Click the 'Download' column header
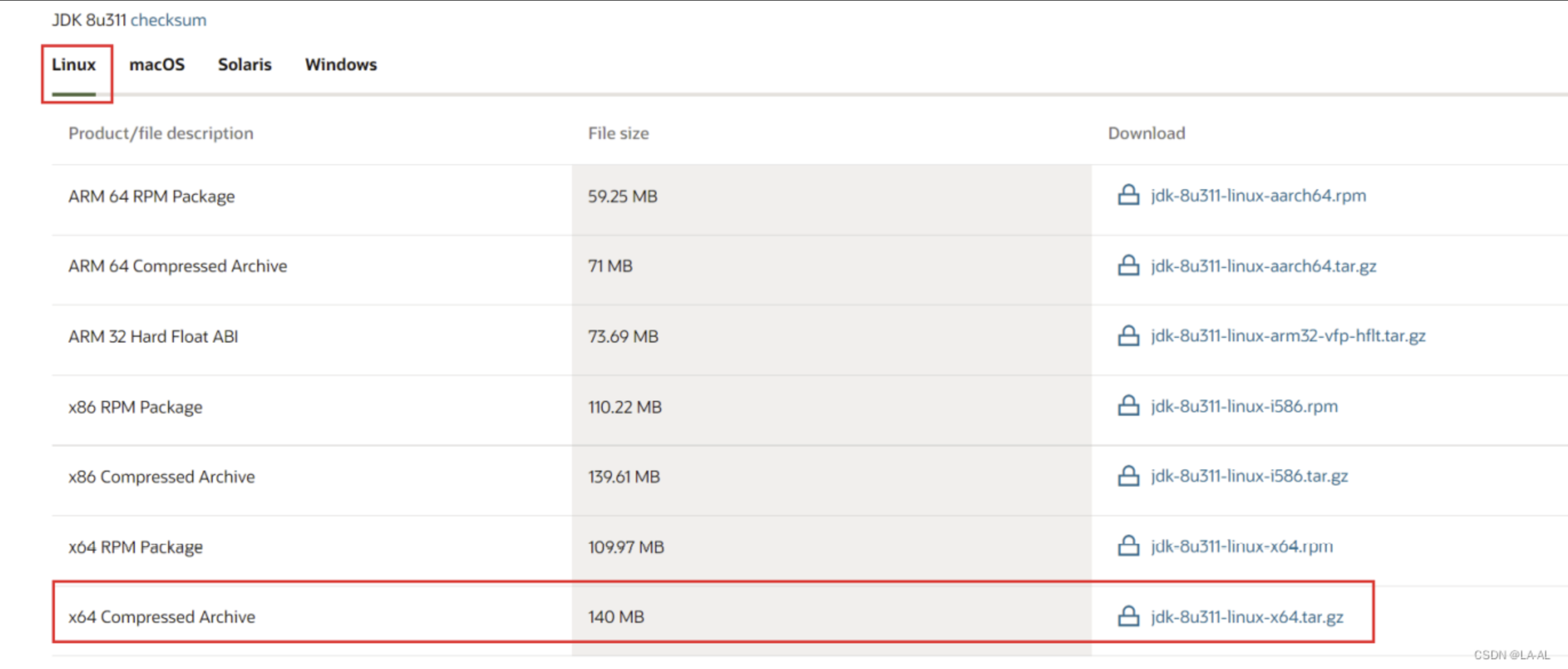 (1147, 133)
